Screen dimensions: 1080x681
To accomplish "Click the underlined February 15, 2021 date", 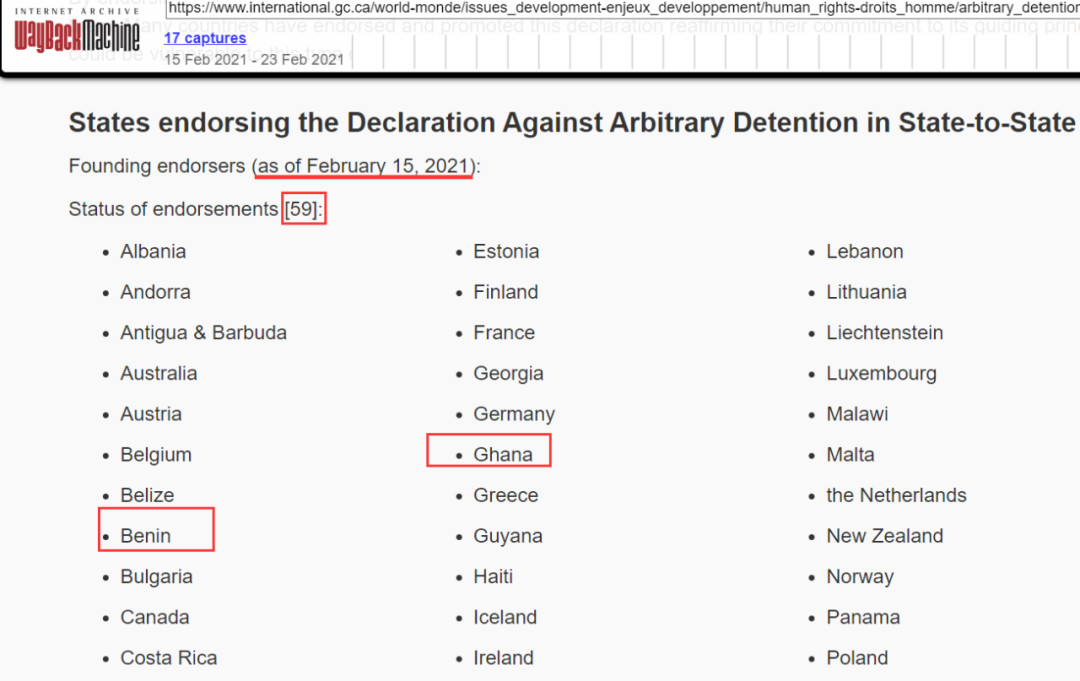I will point(364,166).
